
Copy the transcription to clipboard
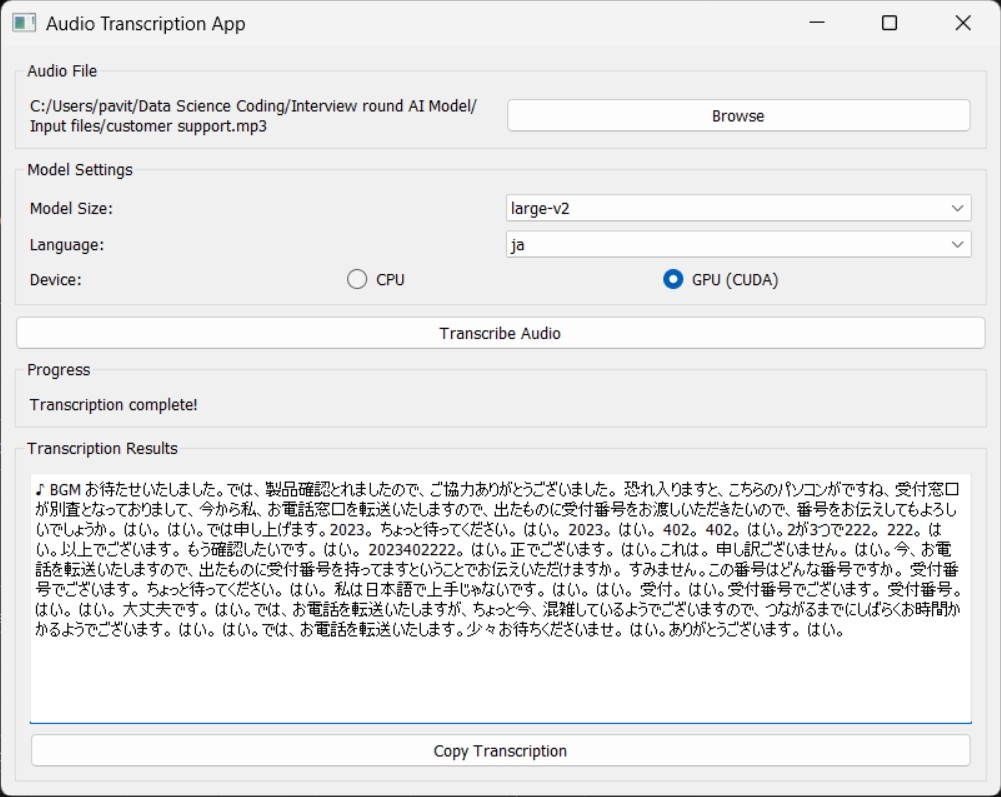pos(500,751)
